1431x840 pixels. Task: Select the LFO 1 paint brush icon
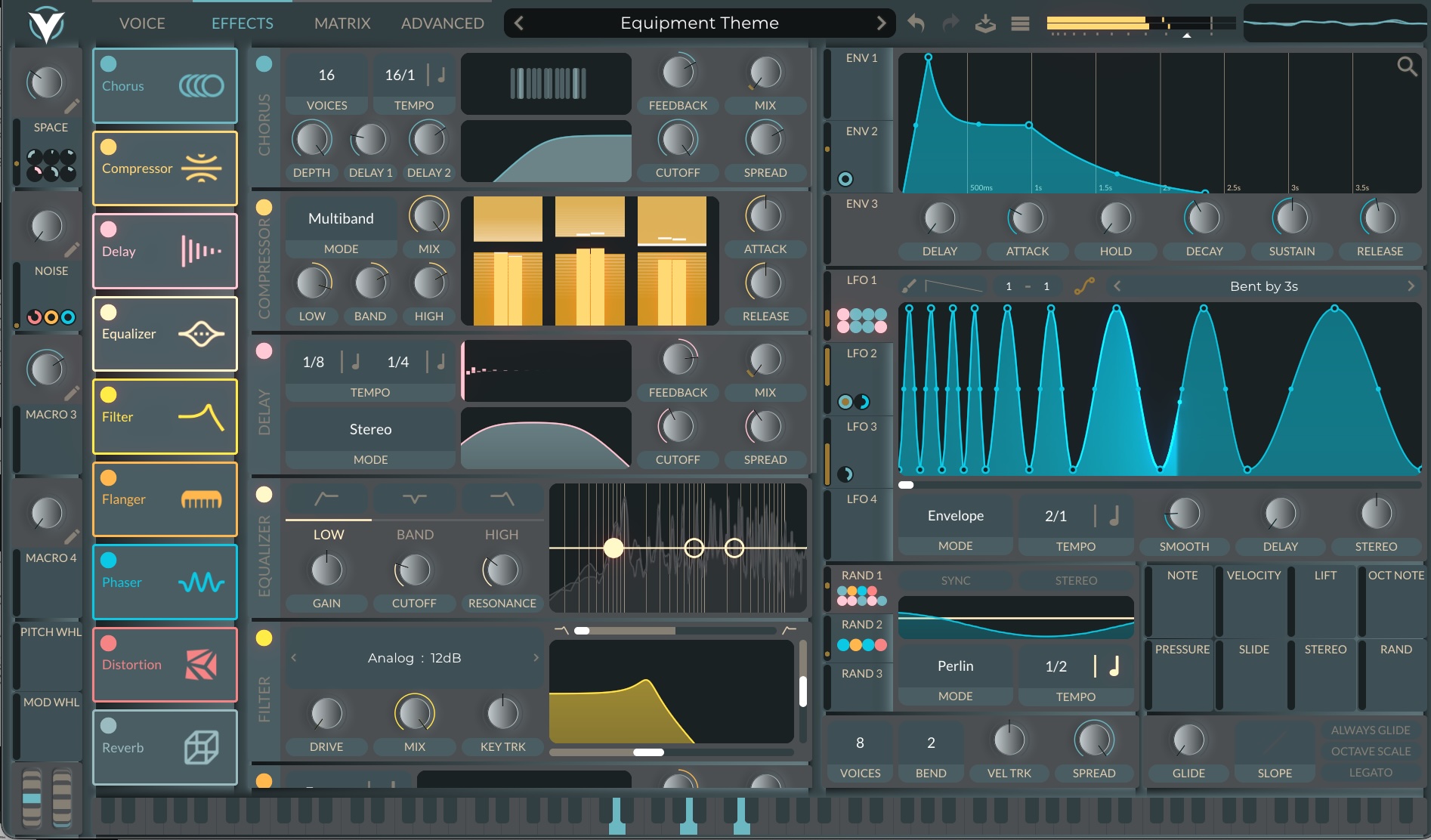point(909,286)
